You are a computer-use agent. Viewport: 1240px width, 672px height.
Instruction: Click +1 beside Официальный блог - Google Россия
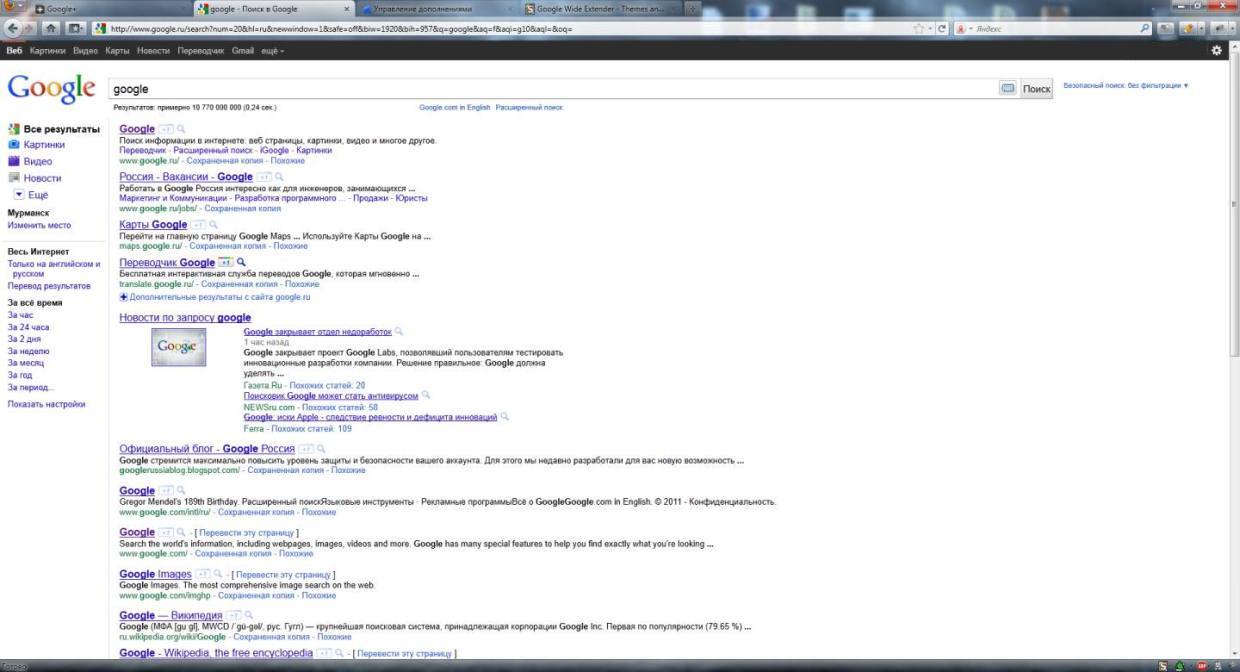pyautogui.click(x=306, y=449)
